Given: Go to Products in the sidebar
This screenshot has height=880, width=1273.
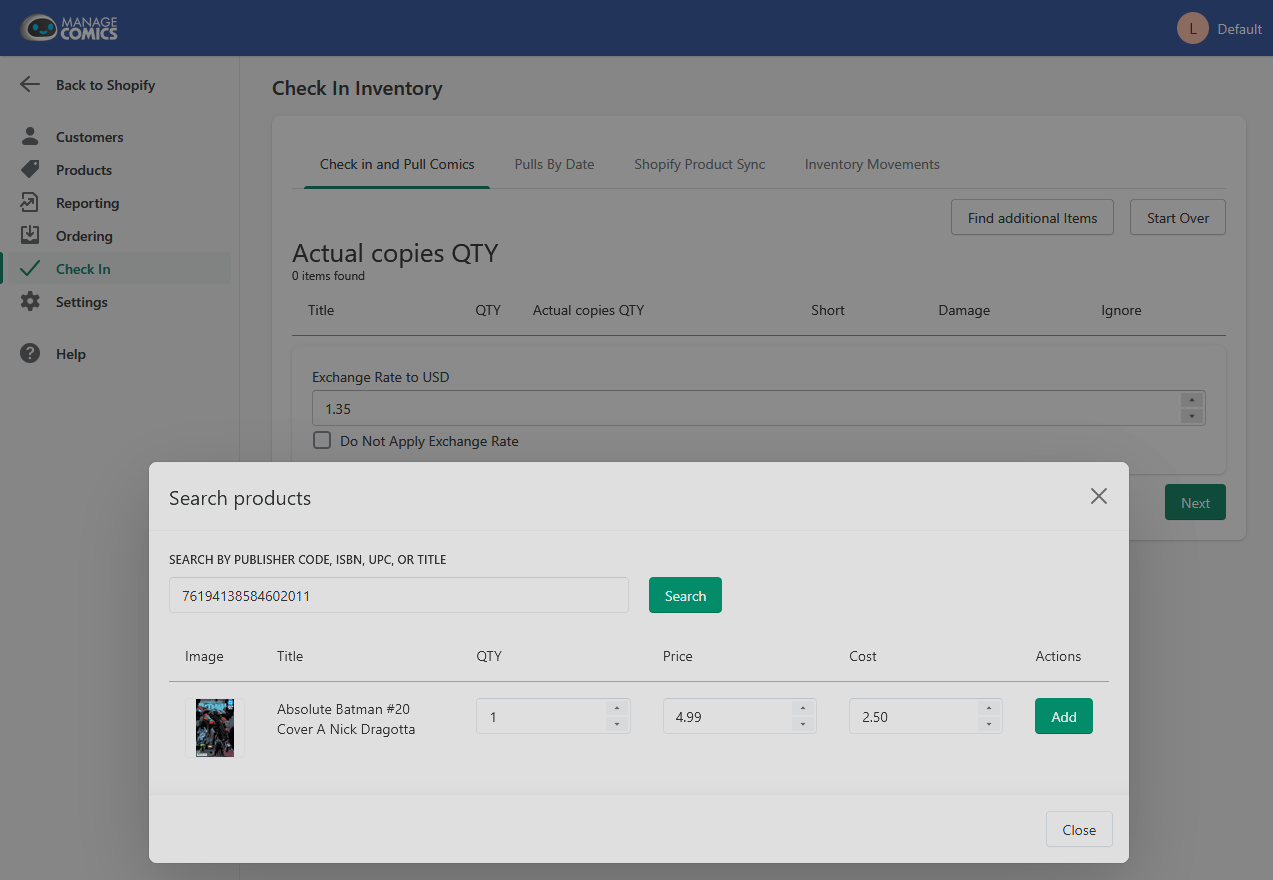Looking at the screenshot, I should [84, 170].
